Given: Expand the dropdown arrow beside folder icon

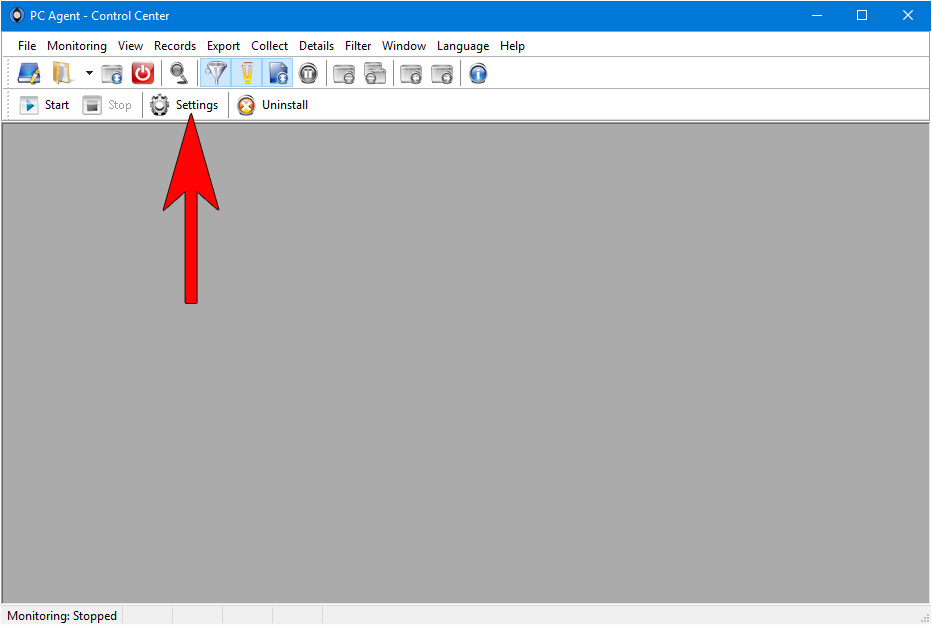Looking at the screenshot, I should [88, 73].
